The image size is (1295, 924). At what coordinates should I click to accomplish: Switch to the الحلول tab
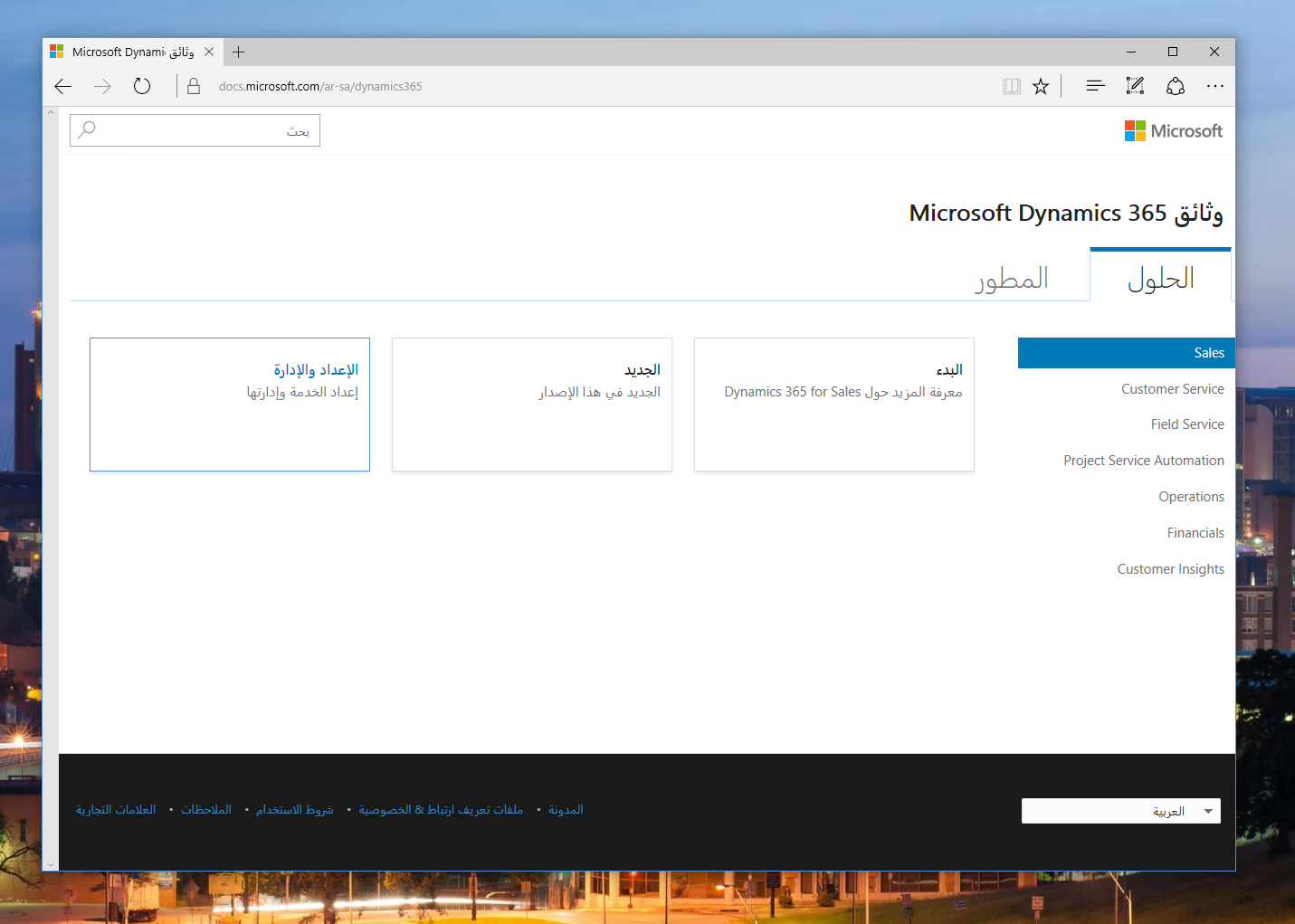point(1160,276)
